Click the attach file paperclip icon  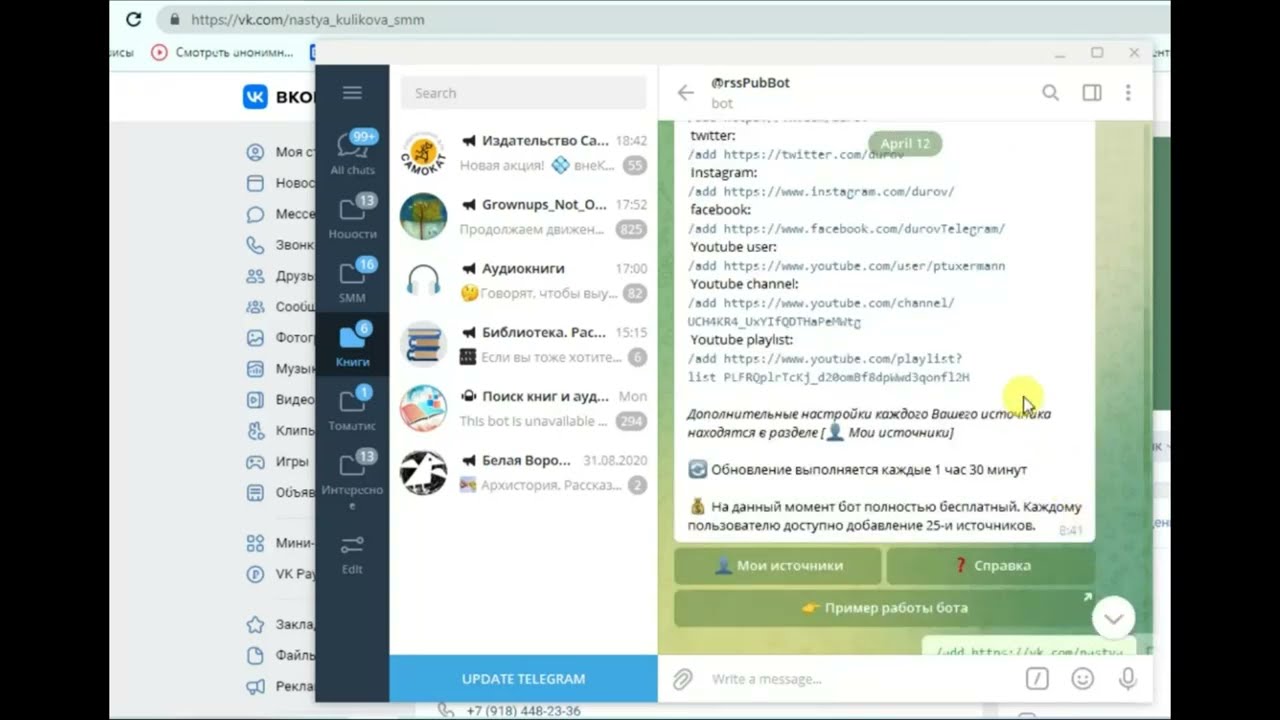click(x=682, y=679)
